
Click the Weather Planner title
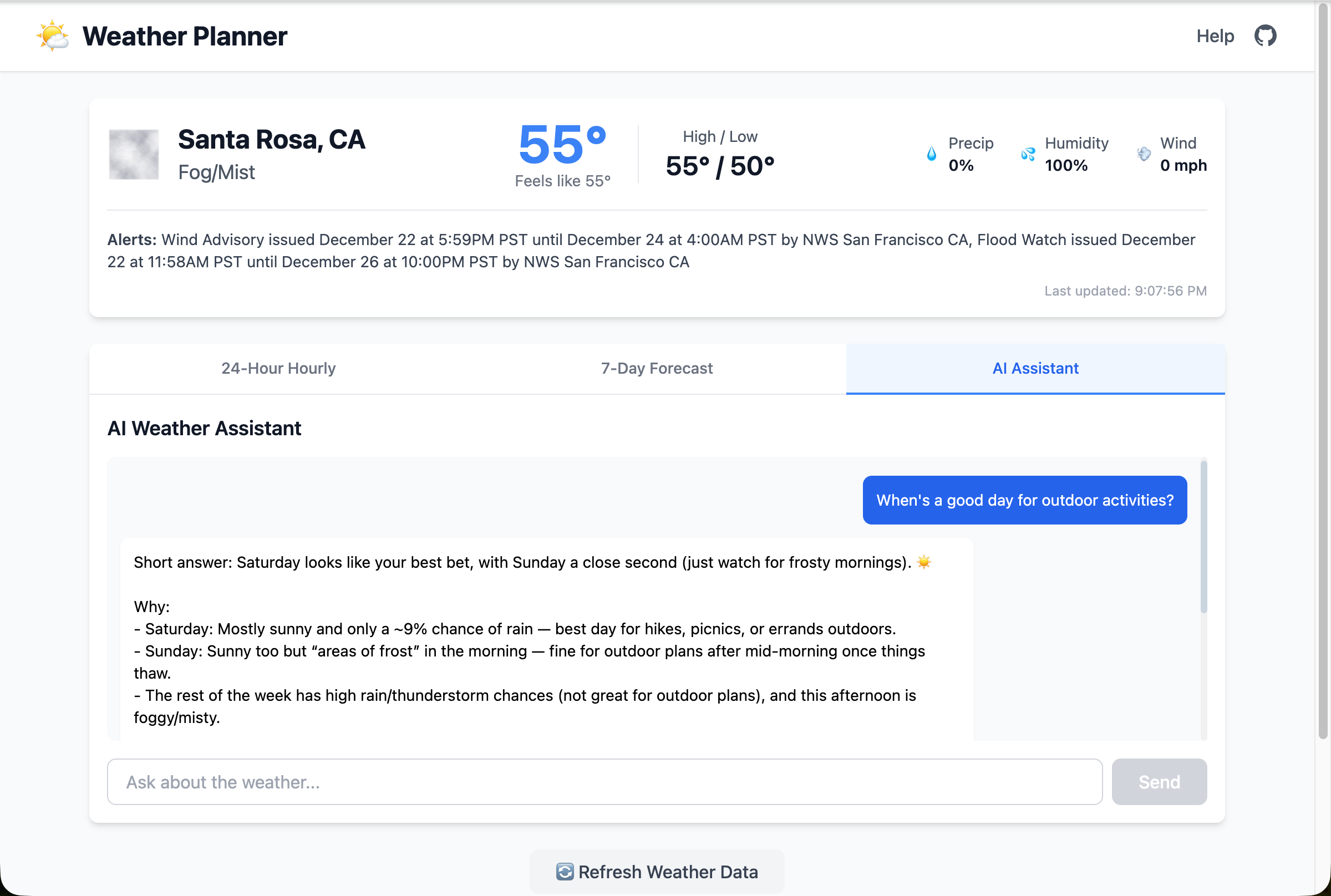click(185, 36)
